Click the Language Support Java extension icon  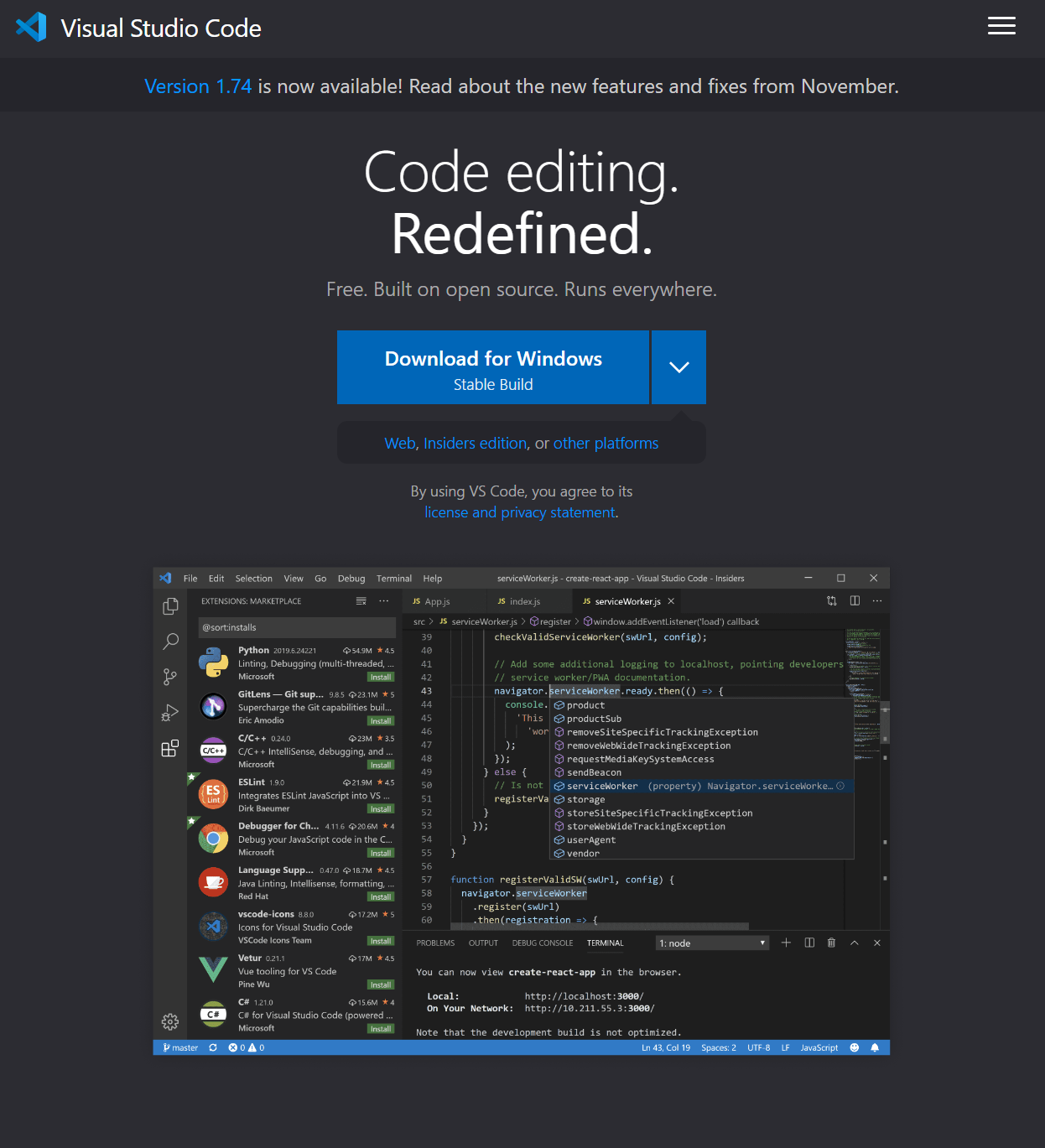point(214,882)
